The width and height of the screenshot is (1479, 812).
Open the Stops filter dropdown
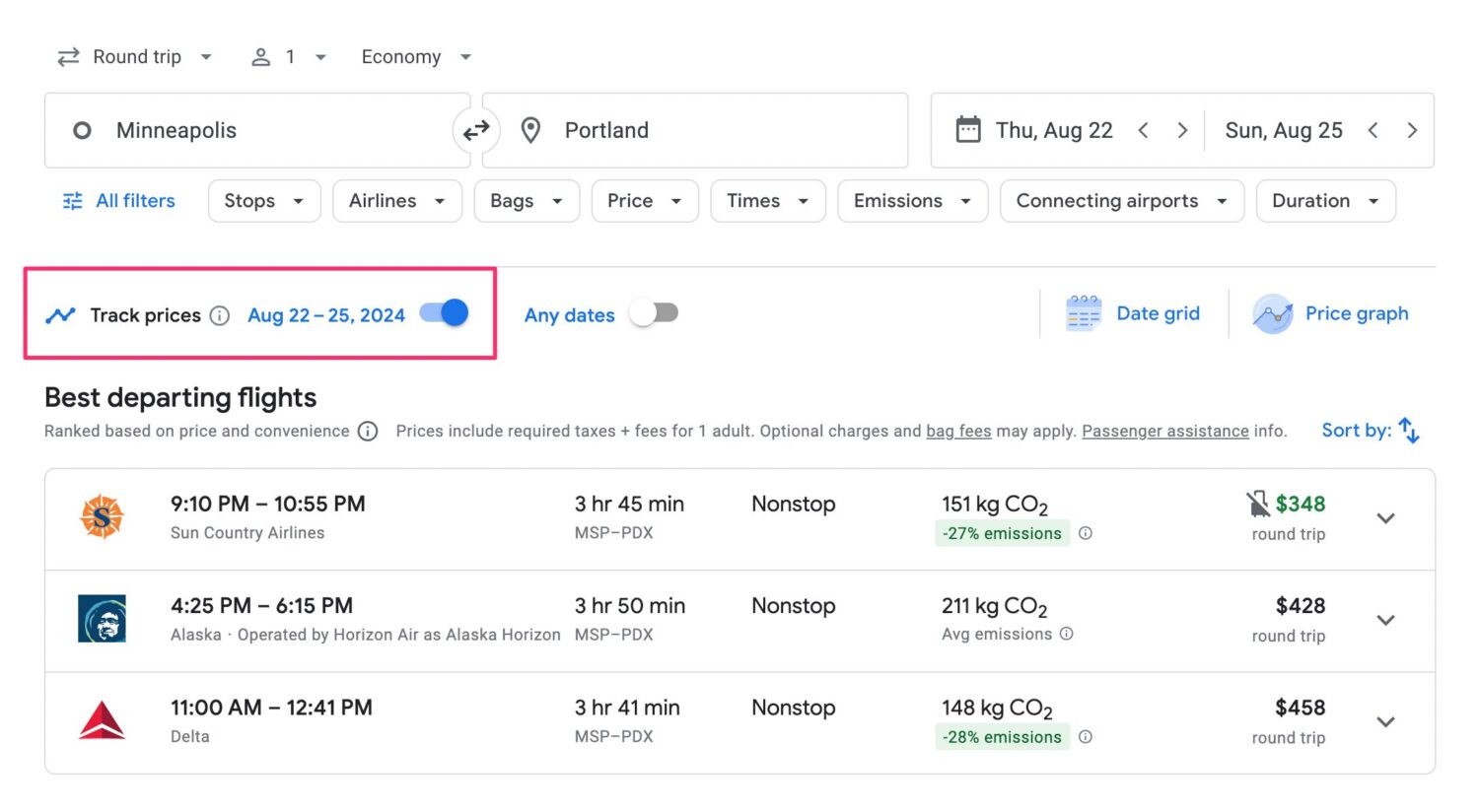pos(263,200)
